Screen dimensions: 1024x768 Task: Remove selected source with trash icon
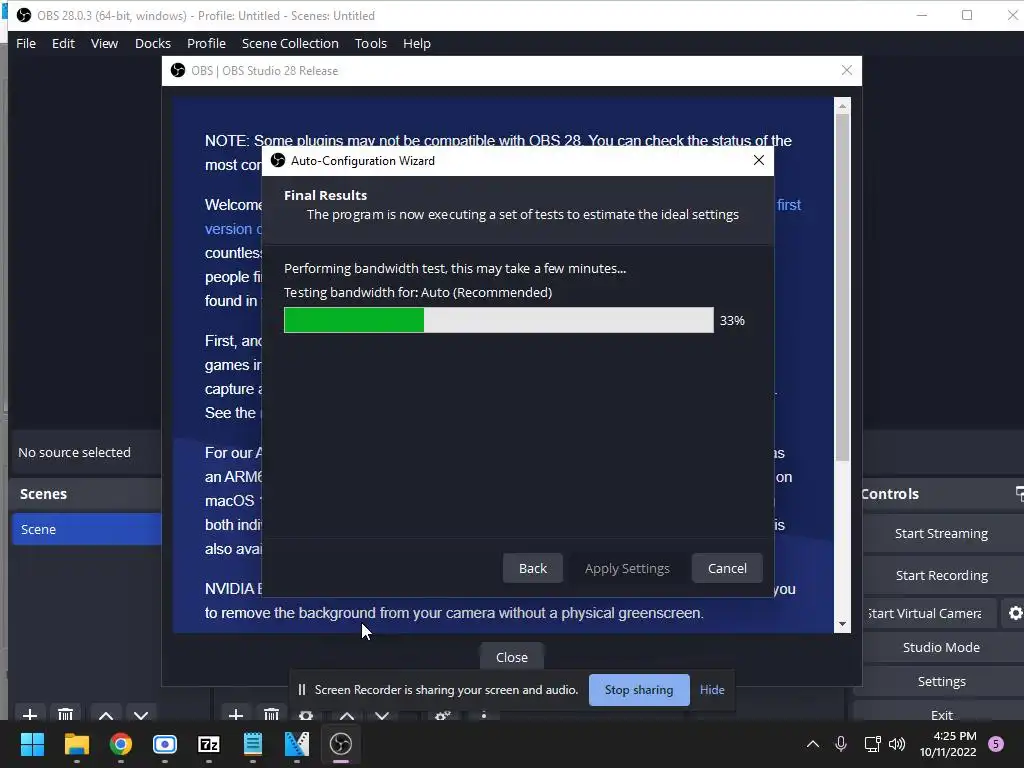pos(271,714)
